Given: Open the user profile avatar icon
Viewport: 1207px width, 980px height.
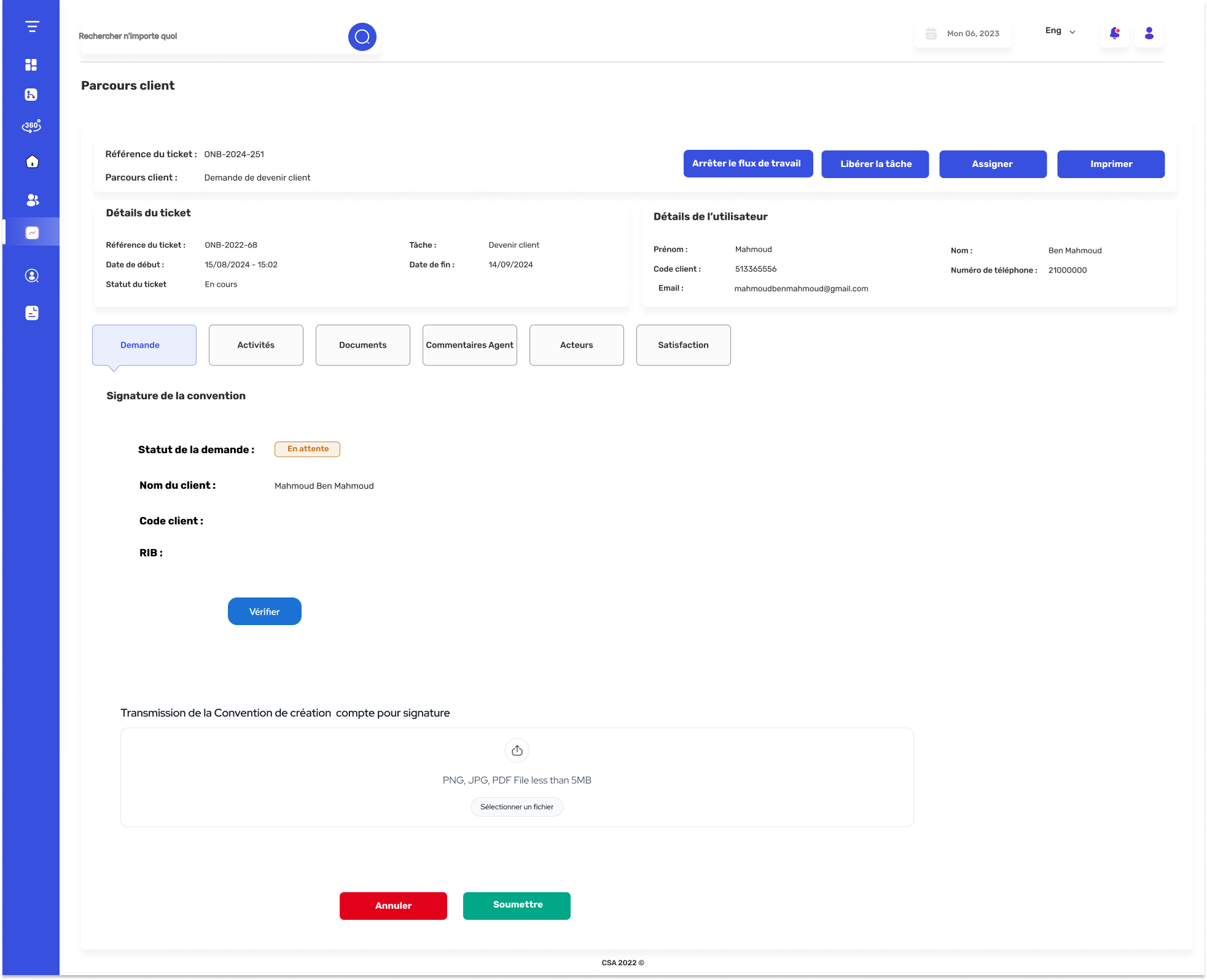Looking at the screenshot, I should (1149, 33).
